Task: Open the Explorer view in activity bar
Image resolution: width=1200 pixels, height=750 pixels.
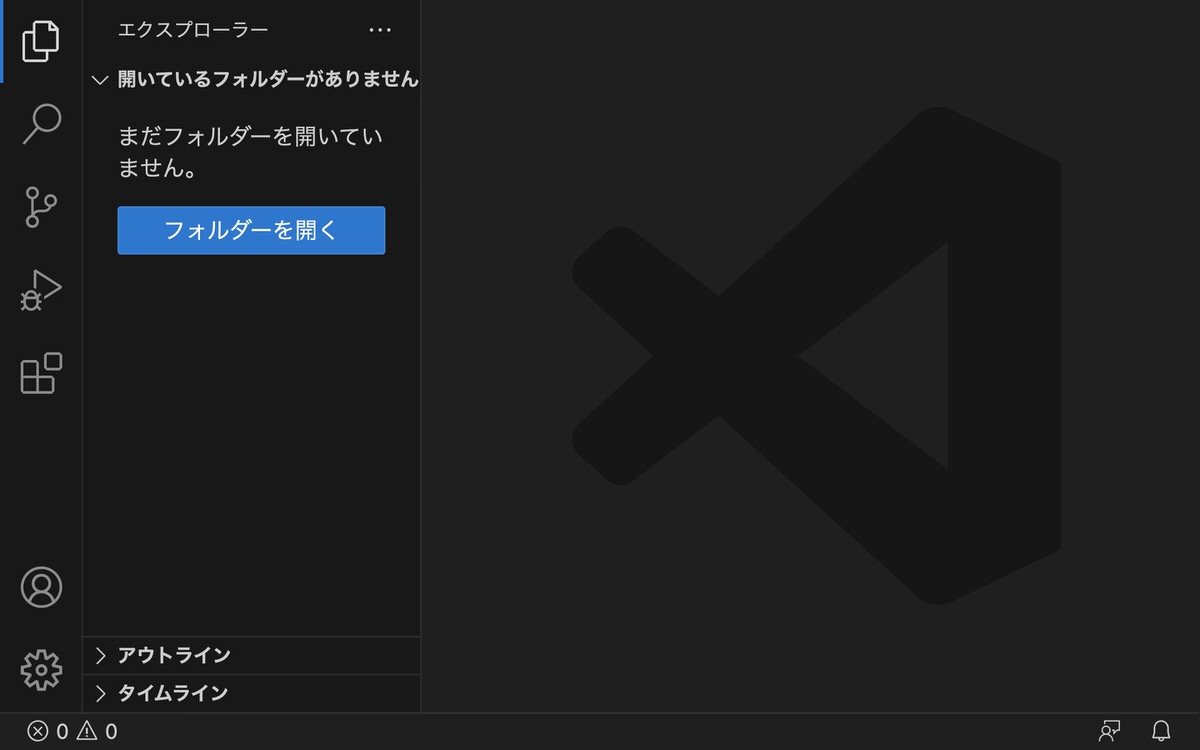Action: pyautogui.click(x=41, y=40)
